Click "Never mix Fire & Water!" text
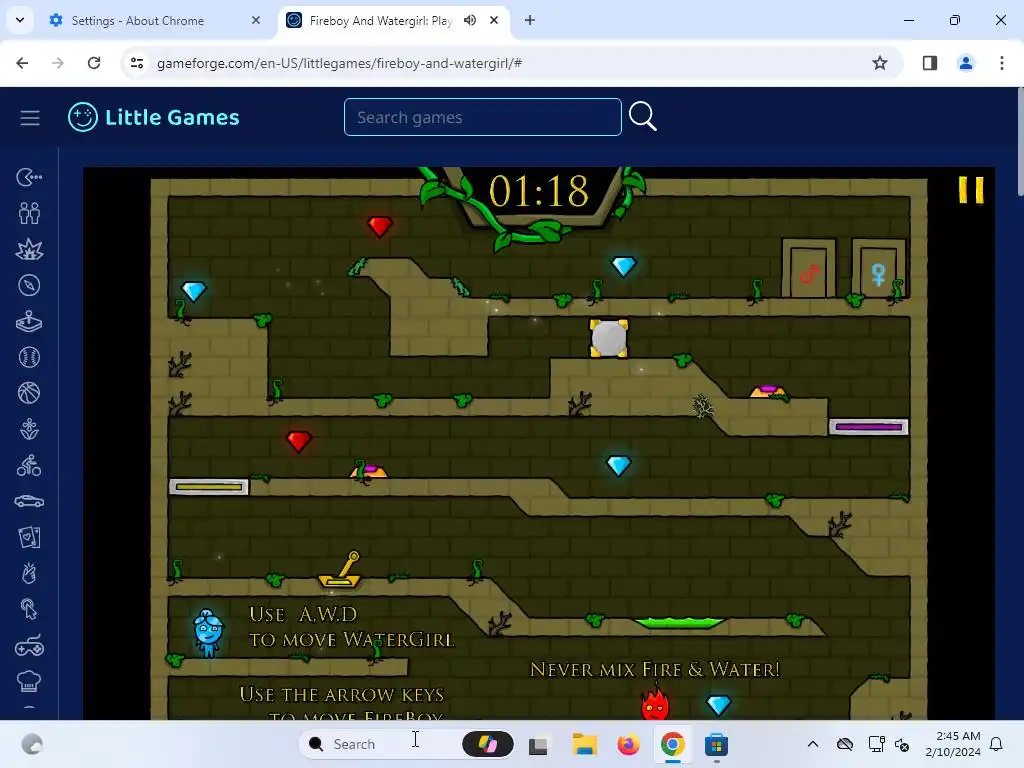 (655, 669)
